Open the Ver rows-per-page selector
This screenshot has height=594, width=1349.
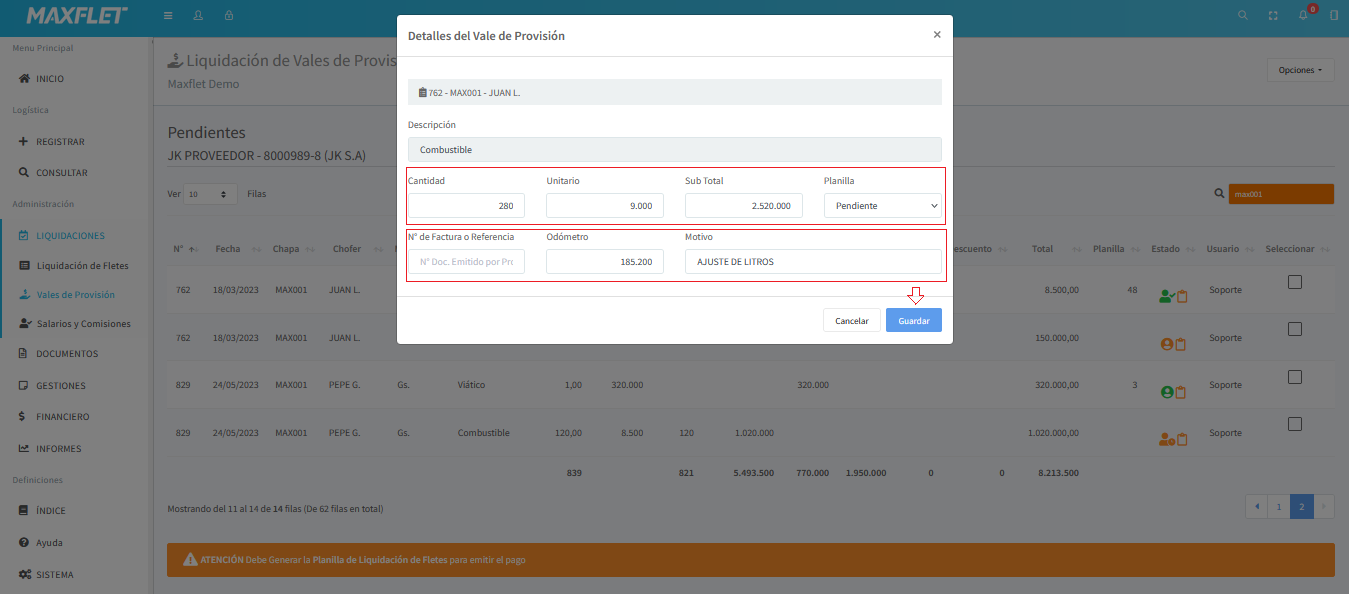click(x=211, y=194)
